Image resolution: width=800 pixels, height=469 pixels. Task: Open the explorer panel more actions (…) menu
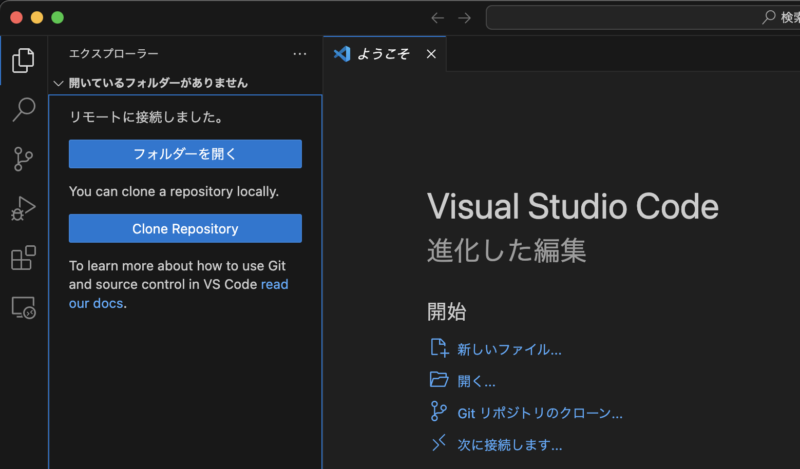click(300, 54)
